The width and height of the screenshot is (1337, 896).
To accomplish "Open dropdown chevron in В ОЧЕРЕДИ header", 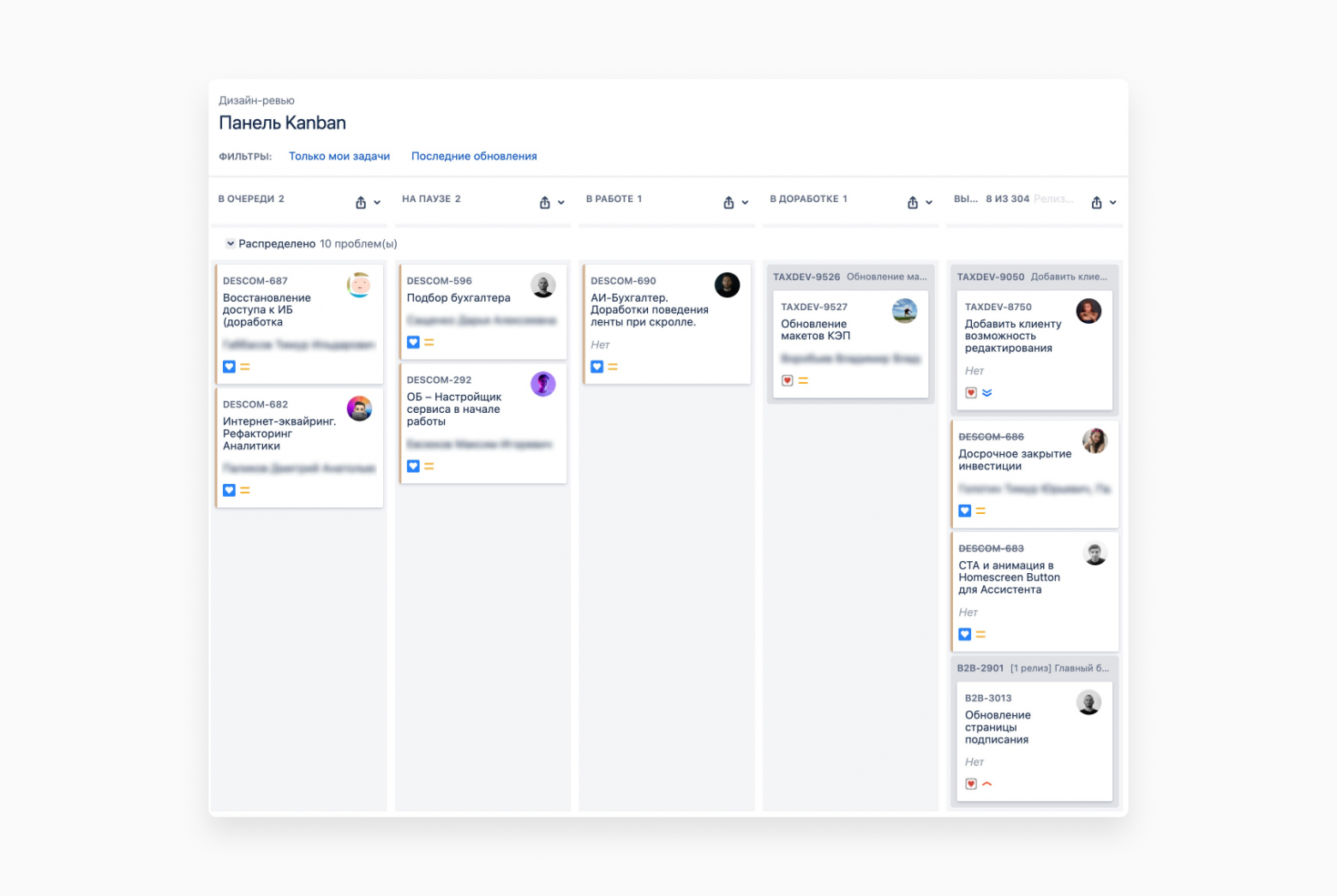I will click(x=377, y=203).
